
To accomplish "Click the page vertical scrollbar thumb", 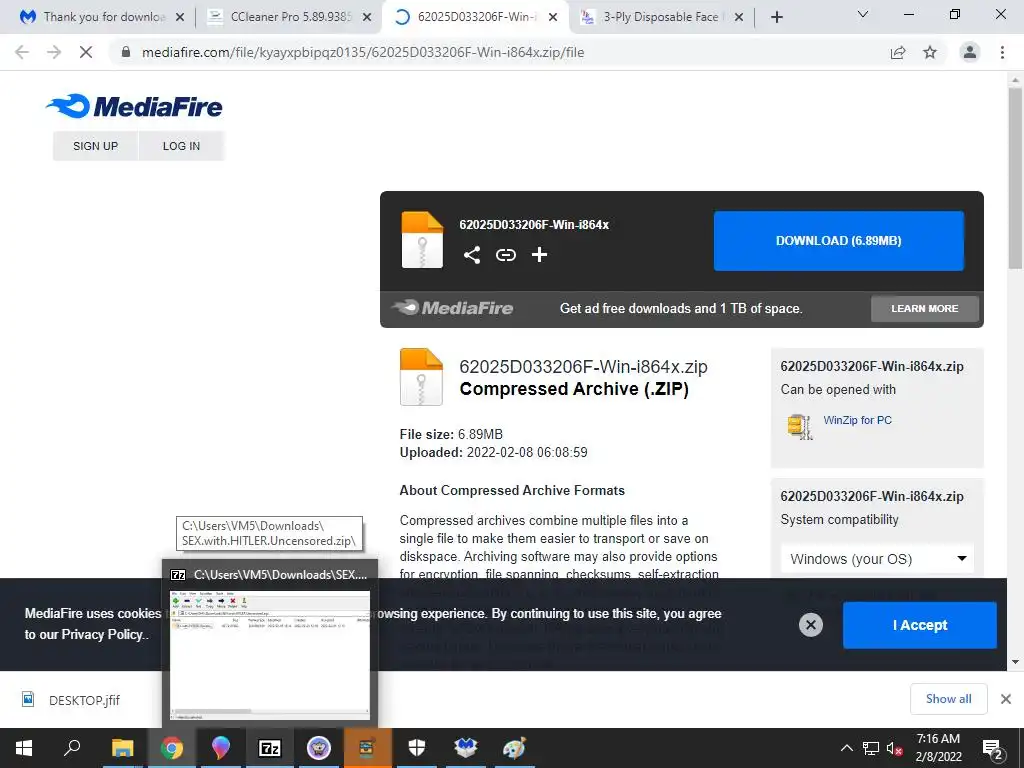I will click(1015, 176).
